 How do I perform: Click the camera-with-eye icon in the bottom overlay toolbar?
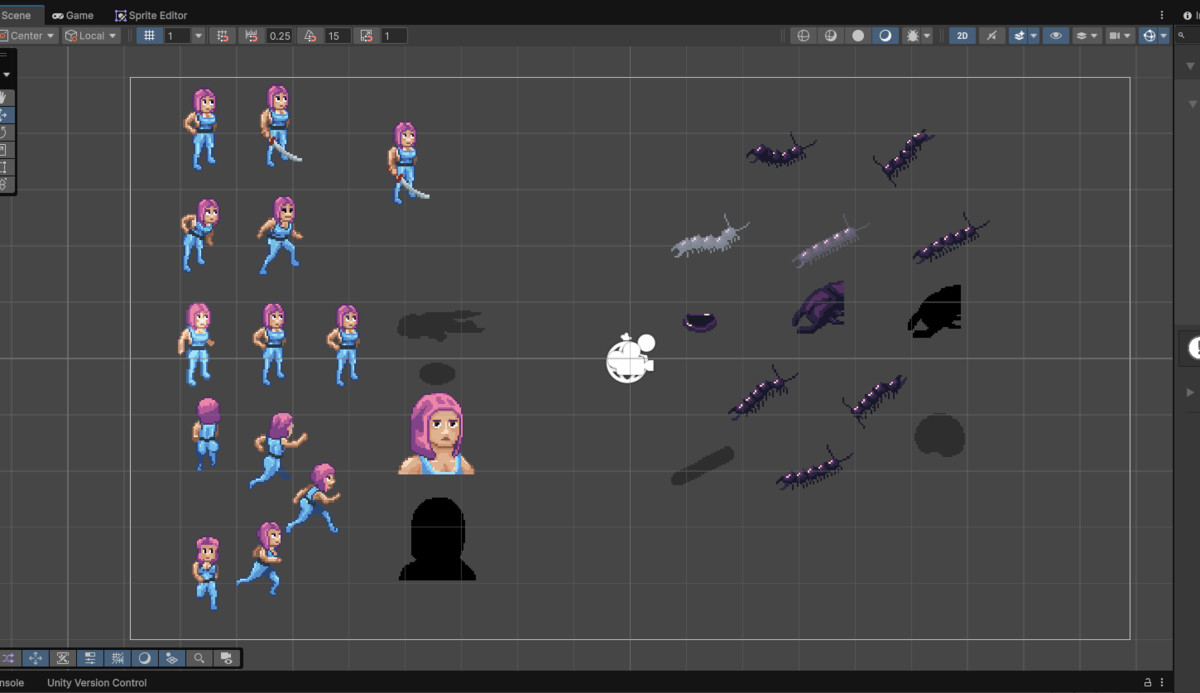pyautogui.click(x=227, y=658)
